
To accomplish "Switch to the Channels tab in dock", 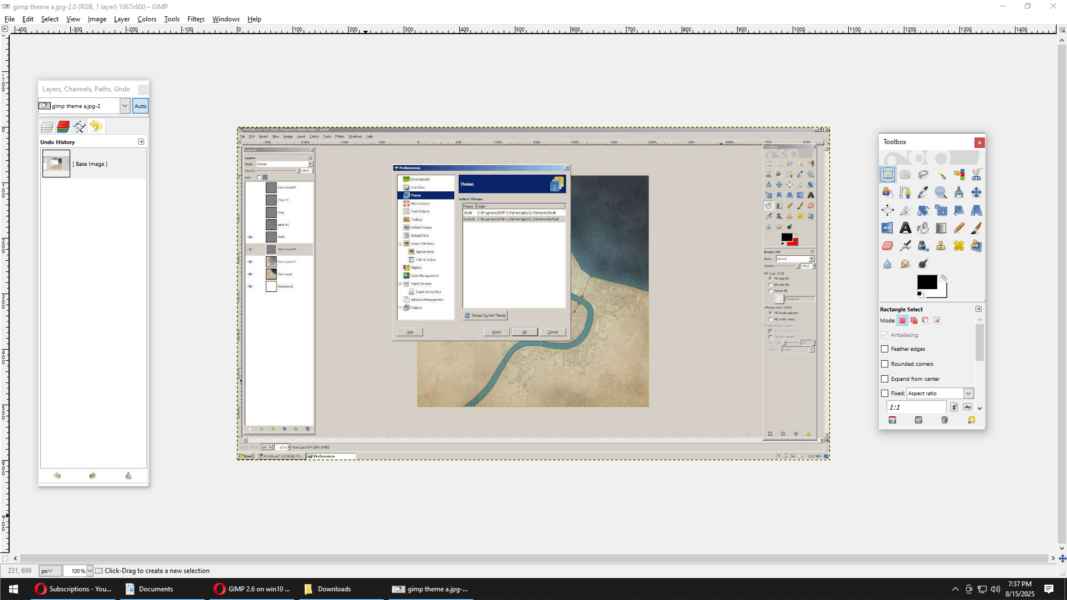I will (x=63, y=127).
